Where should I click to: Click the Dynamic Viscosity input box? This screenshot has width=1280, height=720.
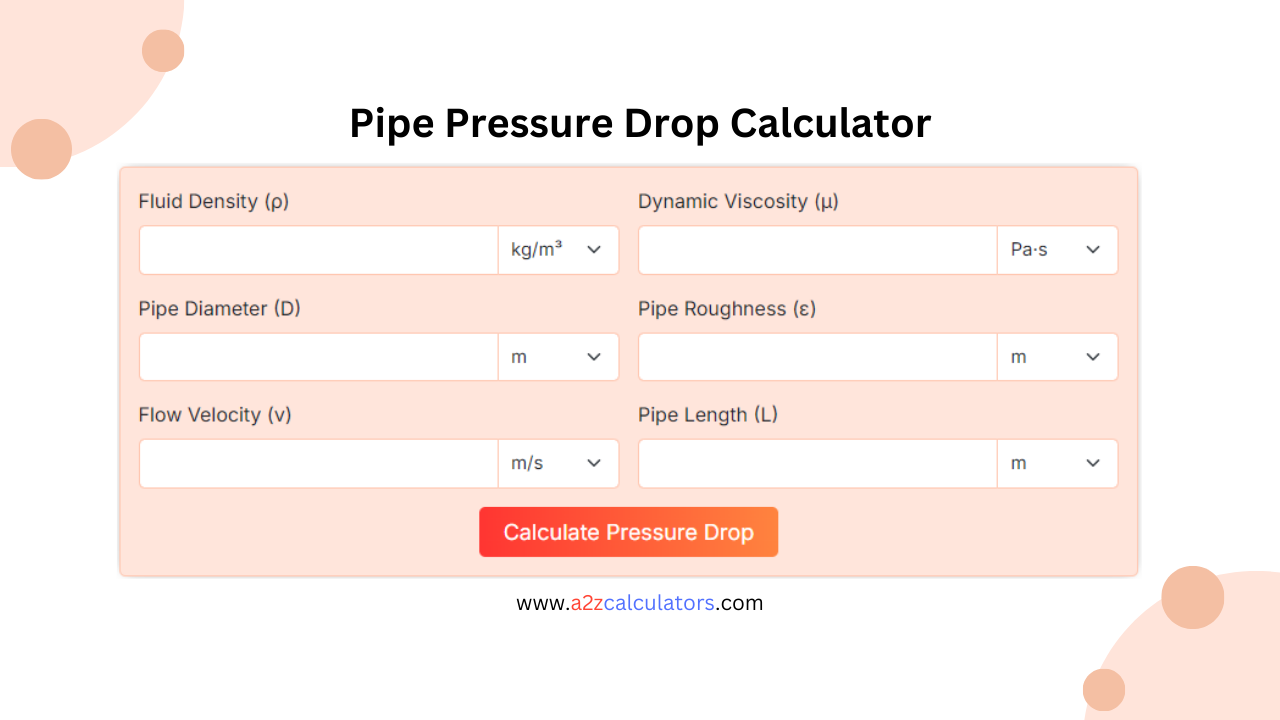[817, 249]
